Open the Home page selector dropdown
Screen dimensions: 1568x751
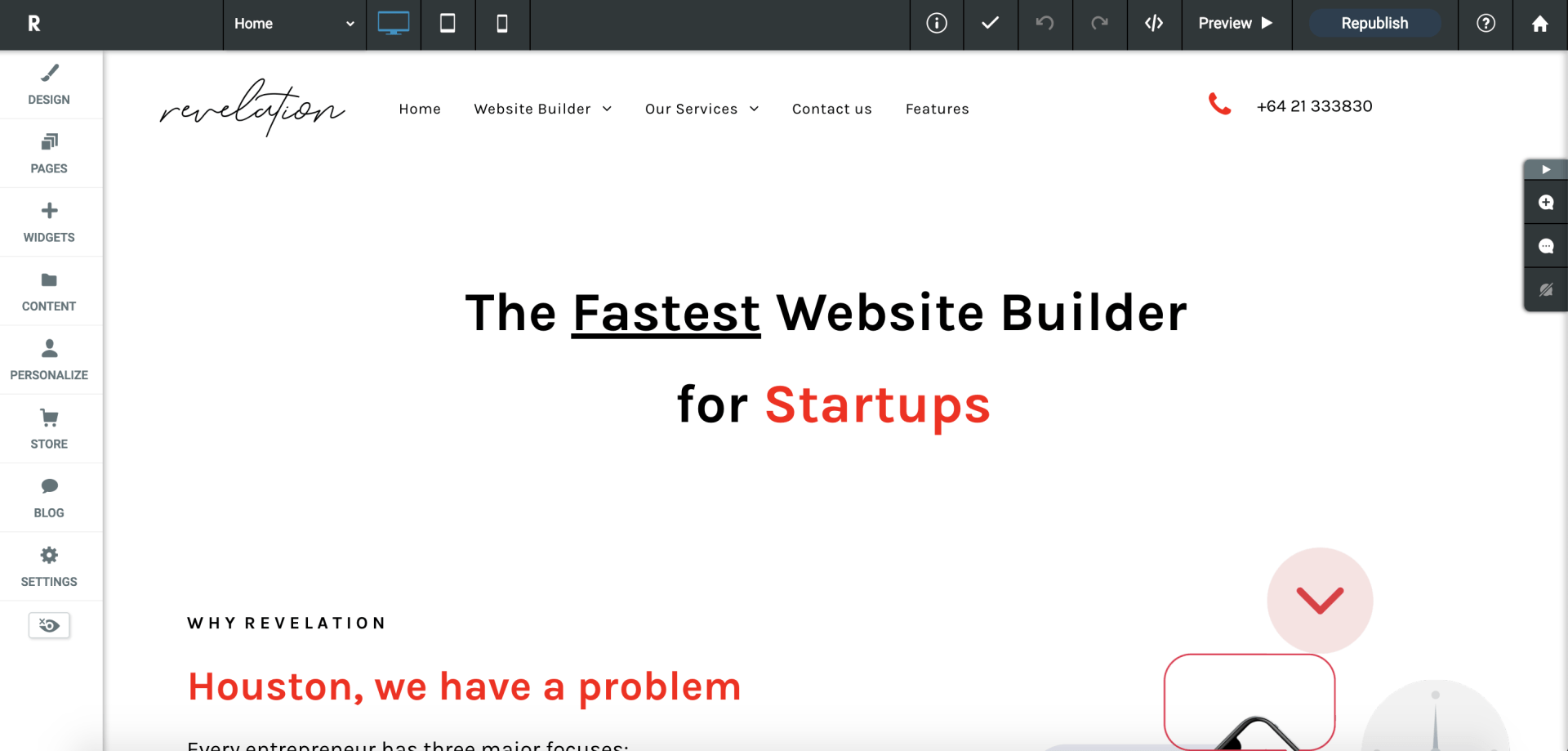click(294, 24)
